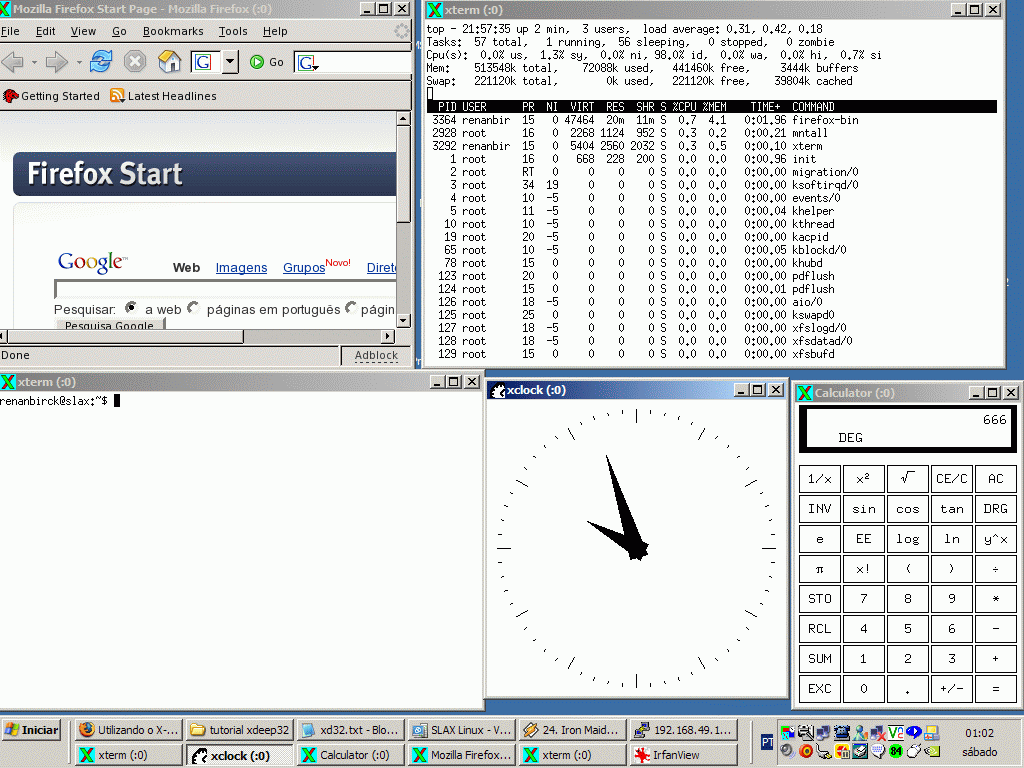The image size is (1024, 768).
Task: Click the Google search text field
Action: (225, 289)
